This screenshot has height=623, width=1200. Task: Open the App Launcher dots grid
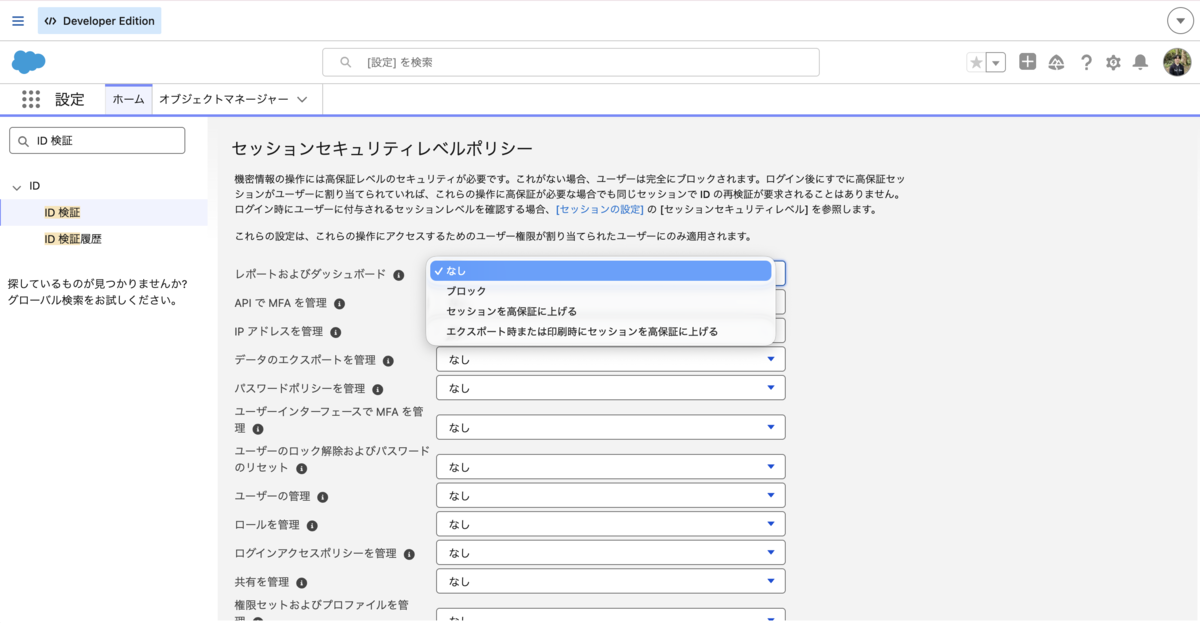(31, 99)
